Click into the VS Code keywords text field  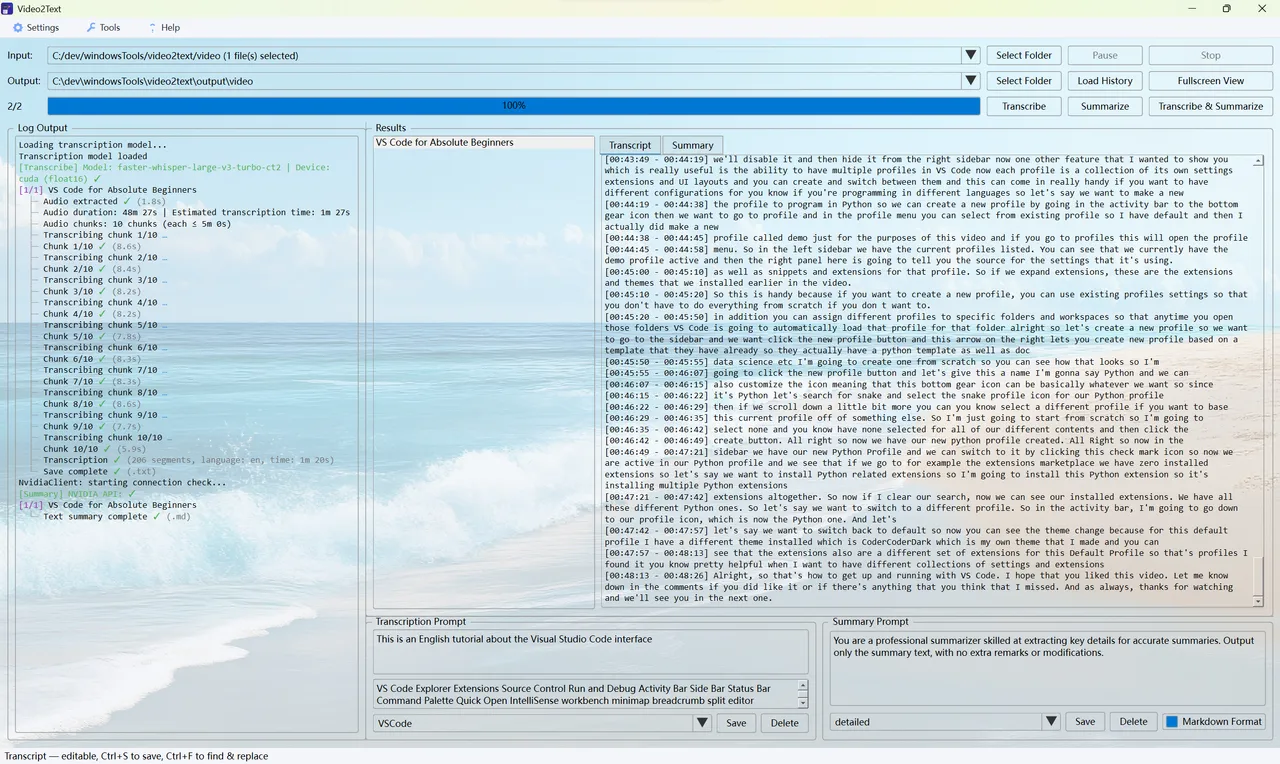pyautogui.click(x=585, y=694)
